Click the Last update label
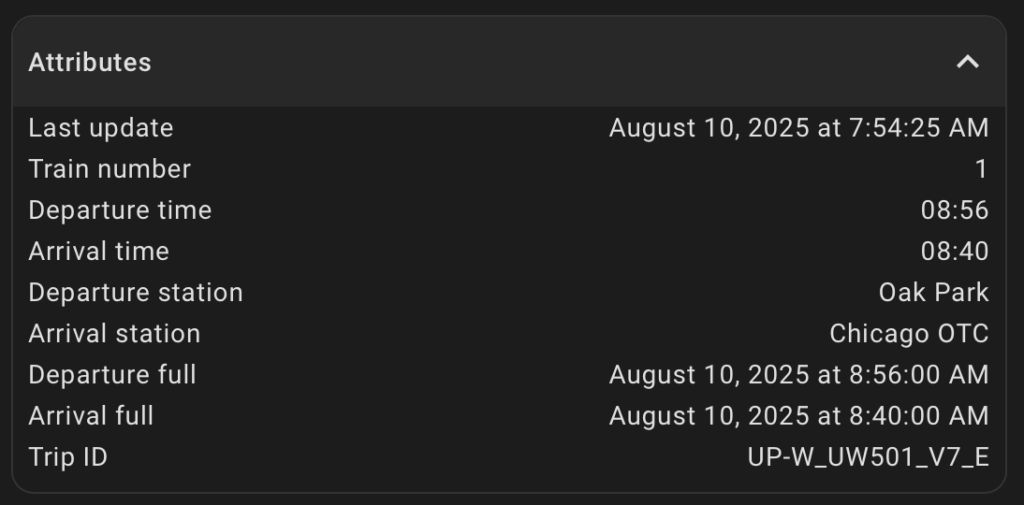This screenshot has height=505, width=1024. [x=101, y=128]
